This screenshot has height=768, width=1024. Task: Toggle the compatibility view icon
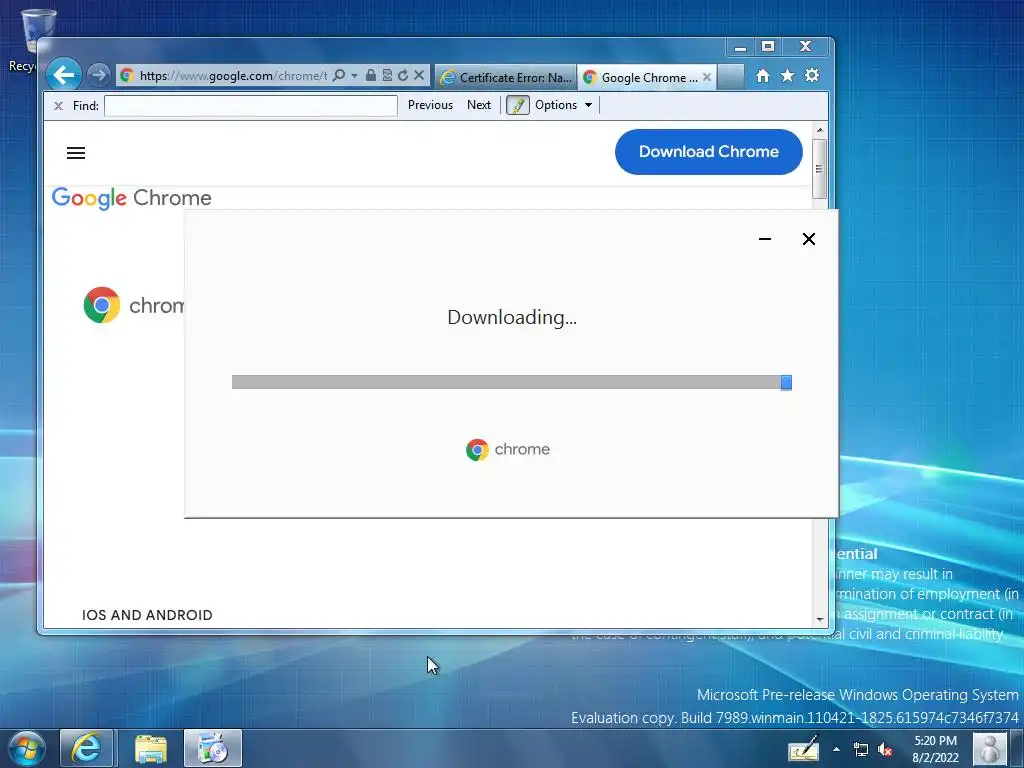point(387,76)
